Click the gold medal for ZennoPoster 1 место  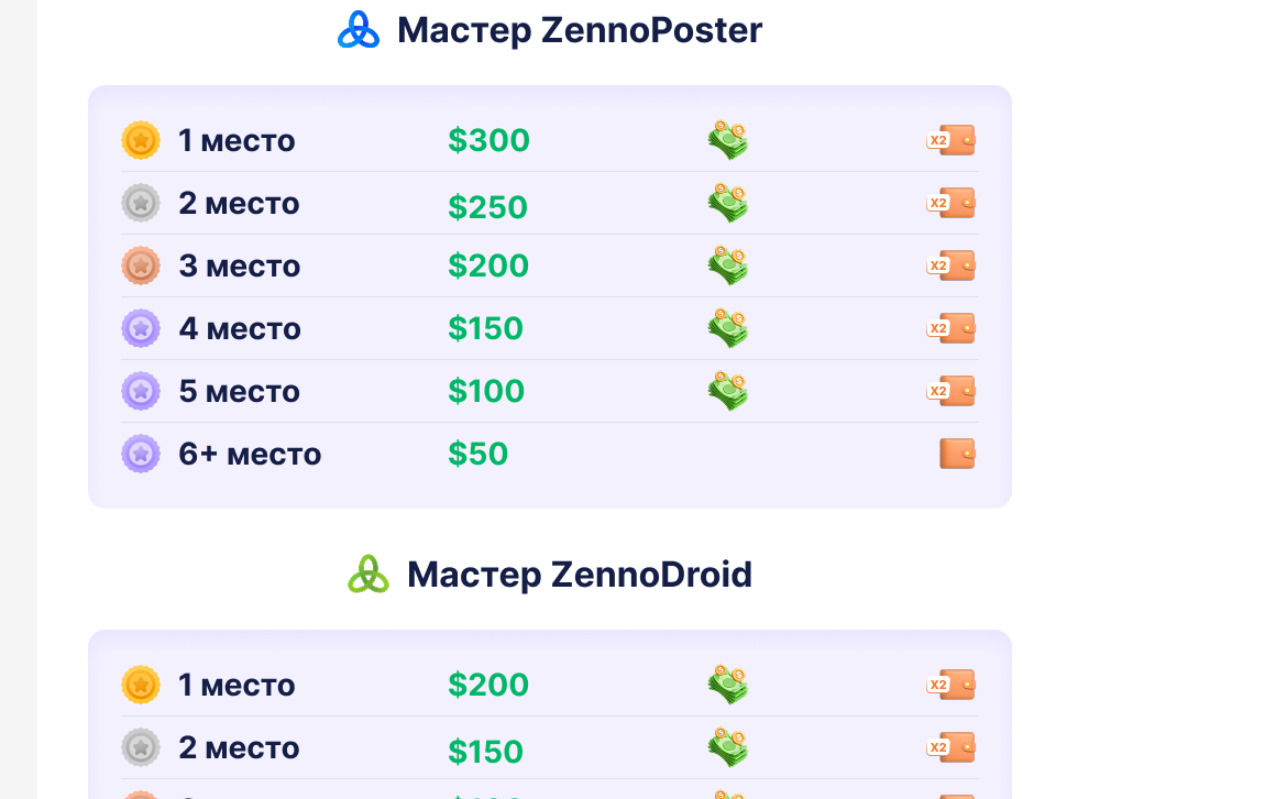[x=141, y=140]
